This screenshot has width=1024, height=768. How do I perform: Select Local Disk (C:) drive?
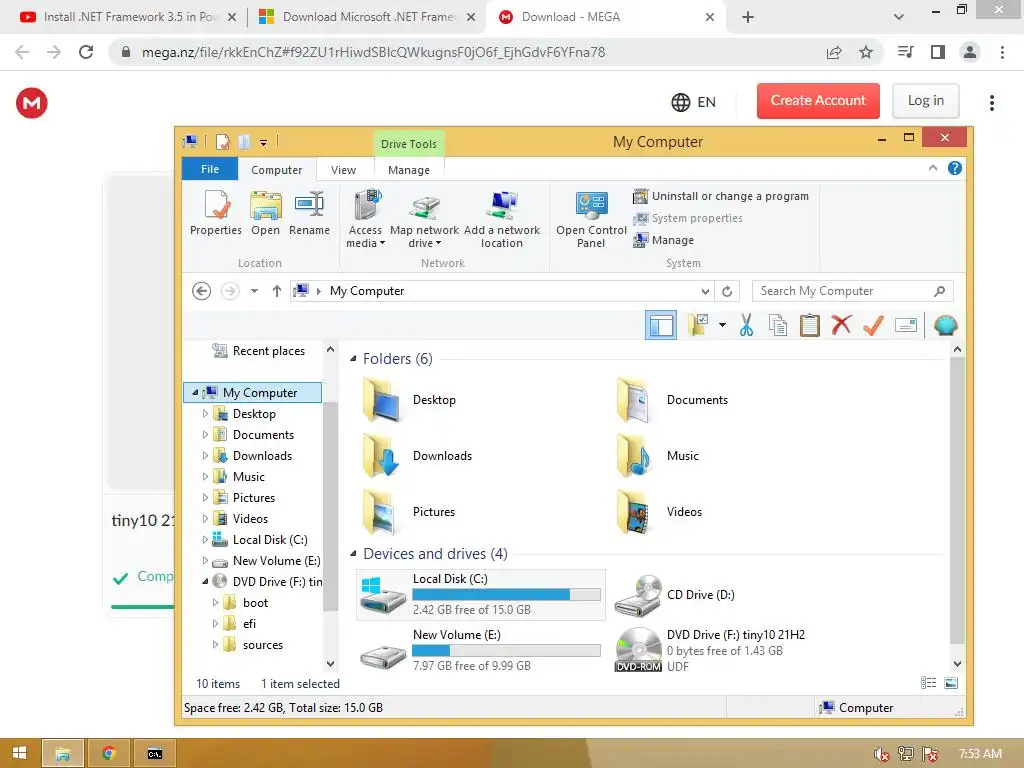481,594
